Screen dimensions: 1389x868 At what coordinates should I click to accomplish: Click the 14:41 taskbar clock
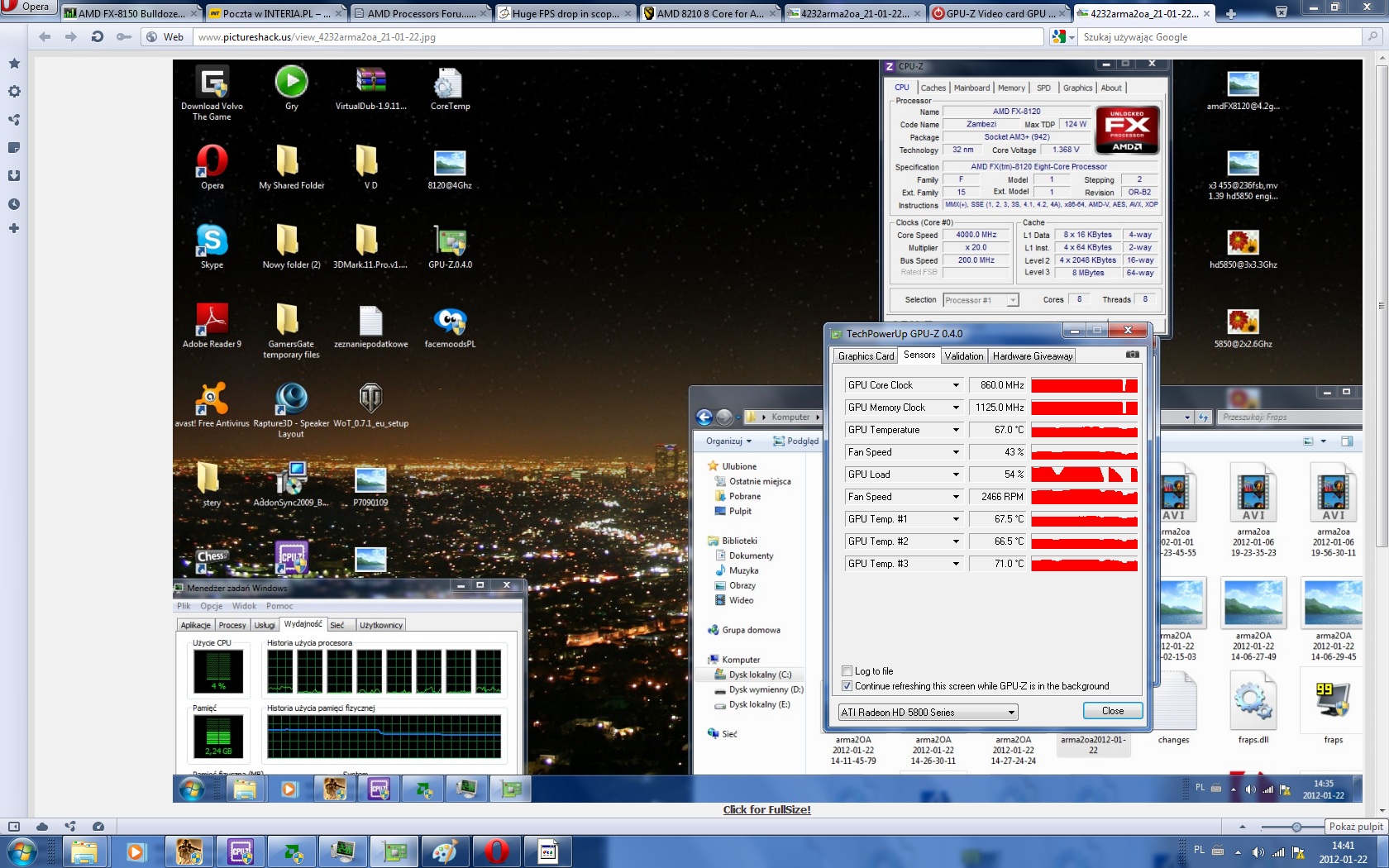1343,852
